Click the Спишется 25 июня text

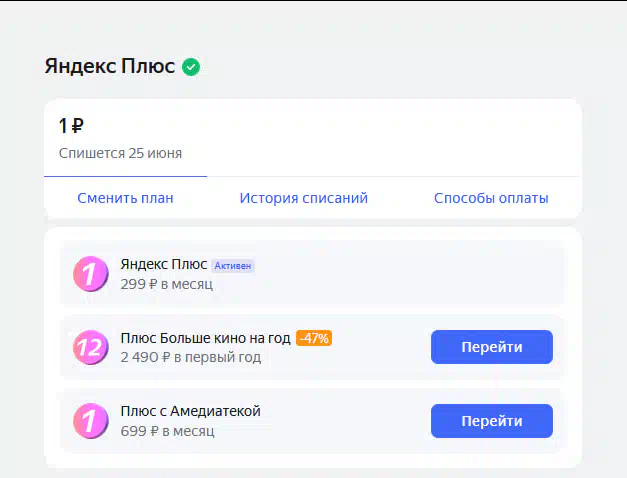pyautogui.click(x=120, y=153)
